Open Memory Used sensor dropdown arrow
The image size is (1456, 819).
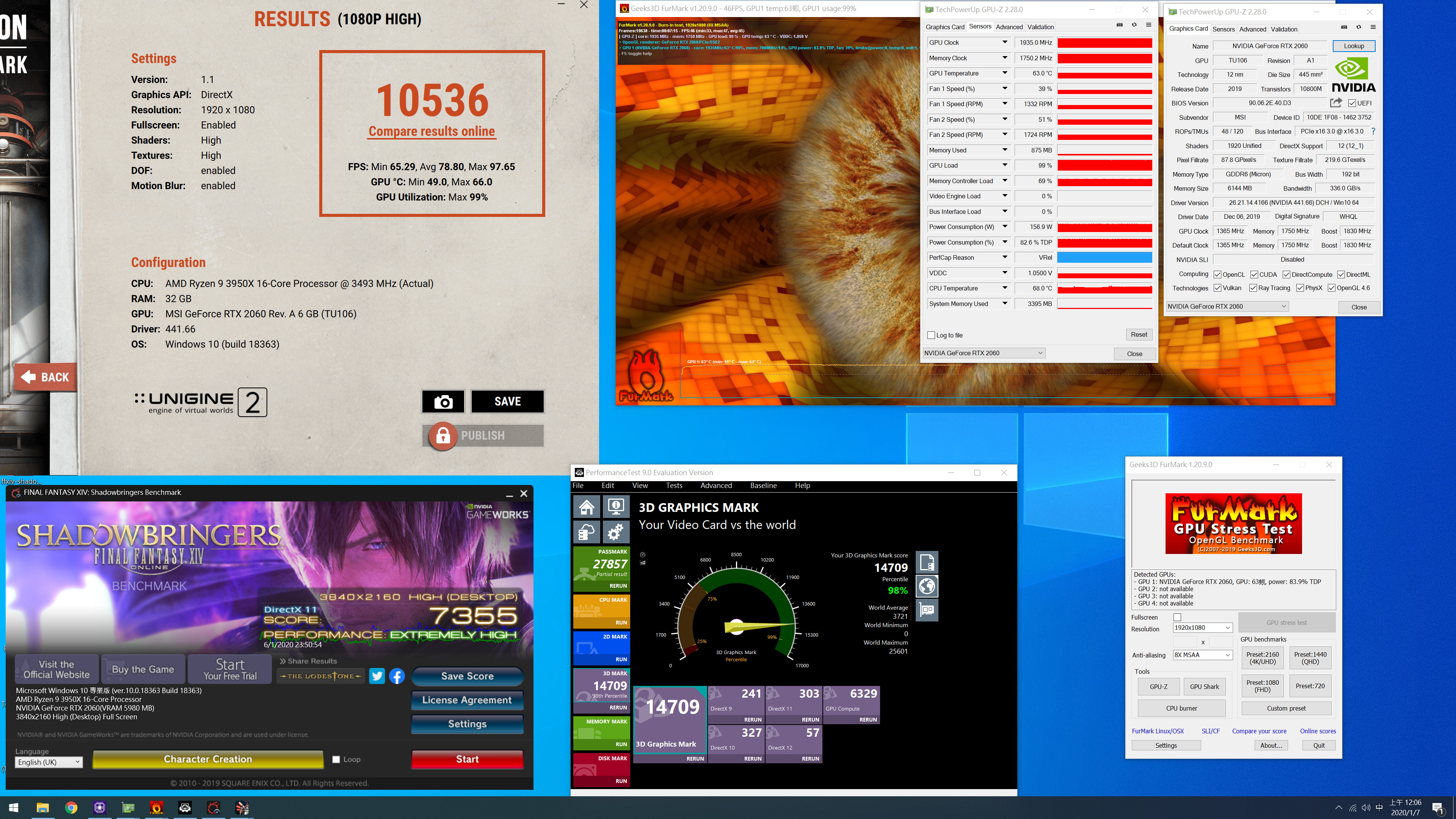1005,150
